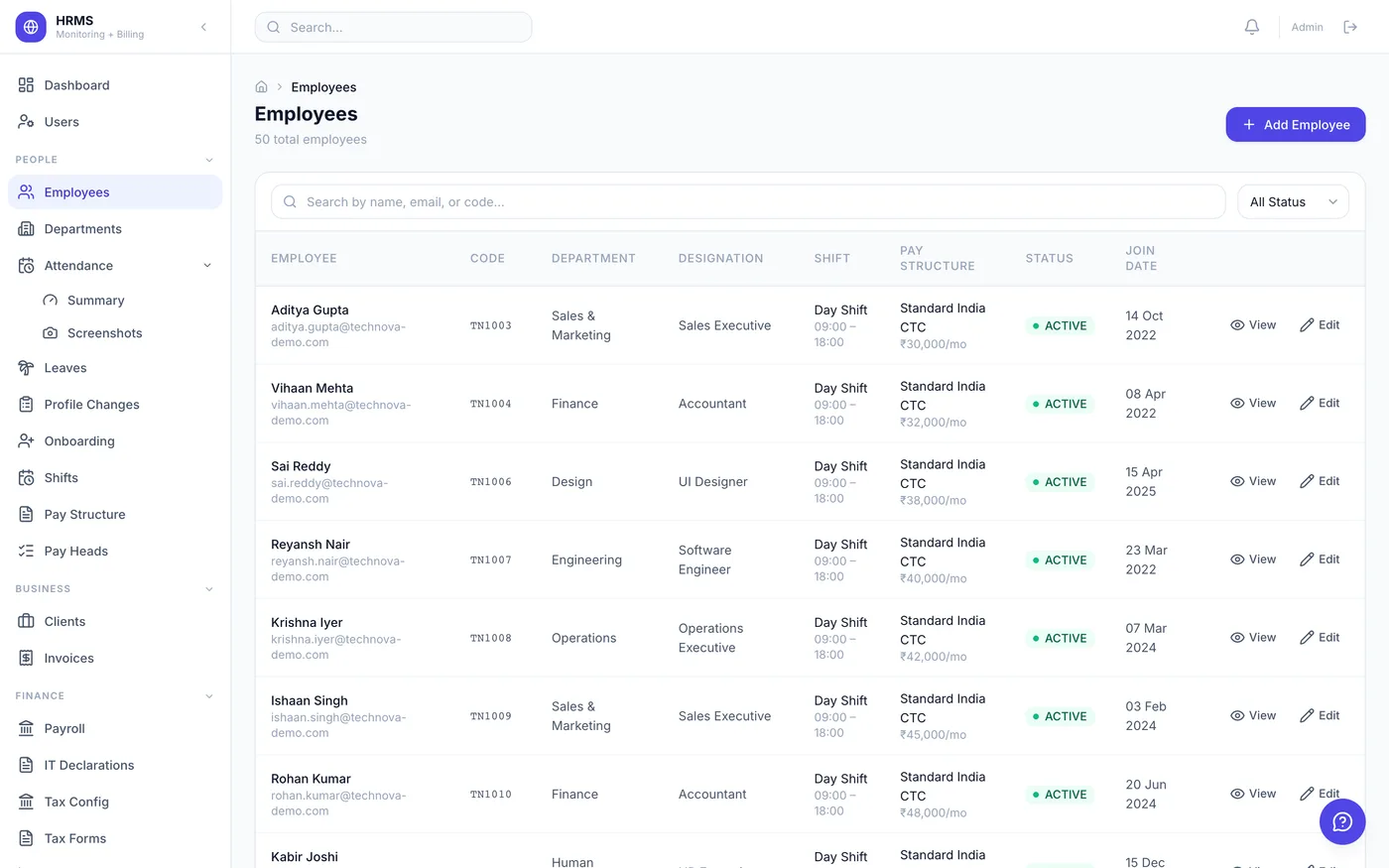The height and width of the screenshot is (868, 1389).
Task: Click pencil icon in Aditya Gupta row
Action: (1307, 325)
